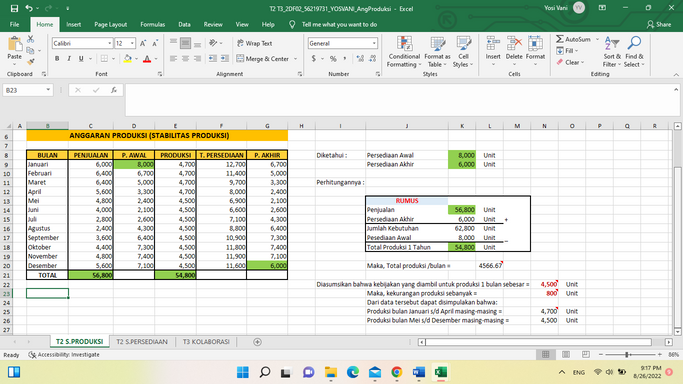Open the font name dropdown showing Calibri
Screen dimensions: 683x384
(109, 44)
